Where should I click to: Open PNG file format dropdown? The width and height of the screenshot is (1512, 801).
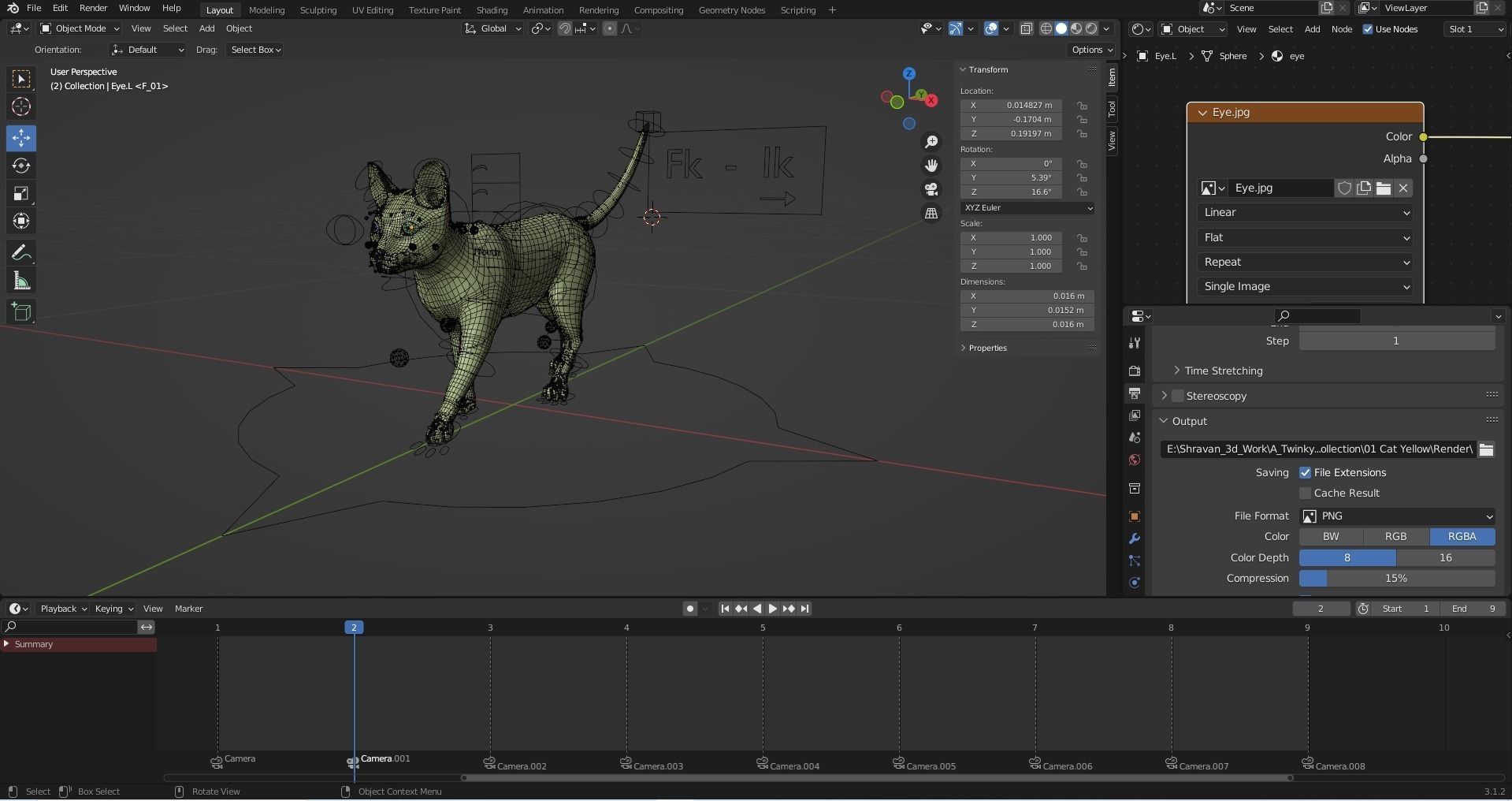1397,516
